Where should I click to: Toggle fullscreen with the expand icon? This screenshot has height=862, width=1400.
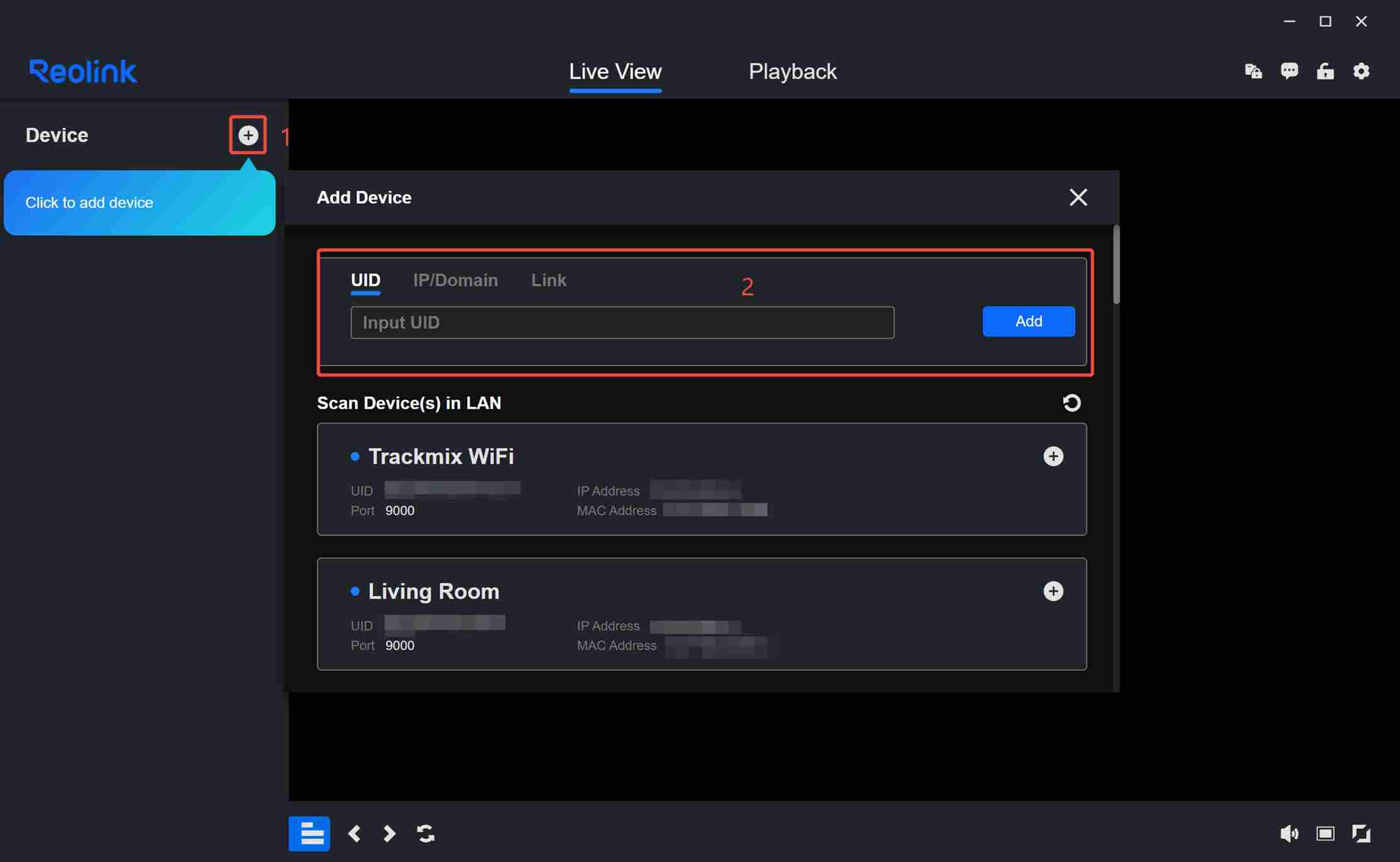1361,834
